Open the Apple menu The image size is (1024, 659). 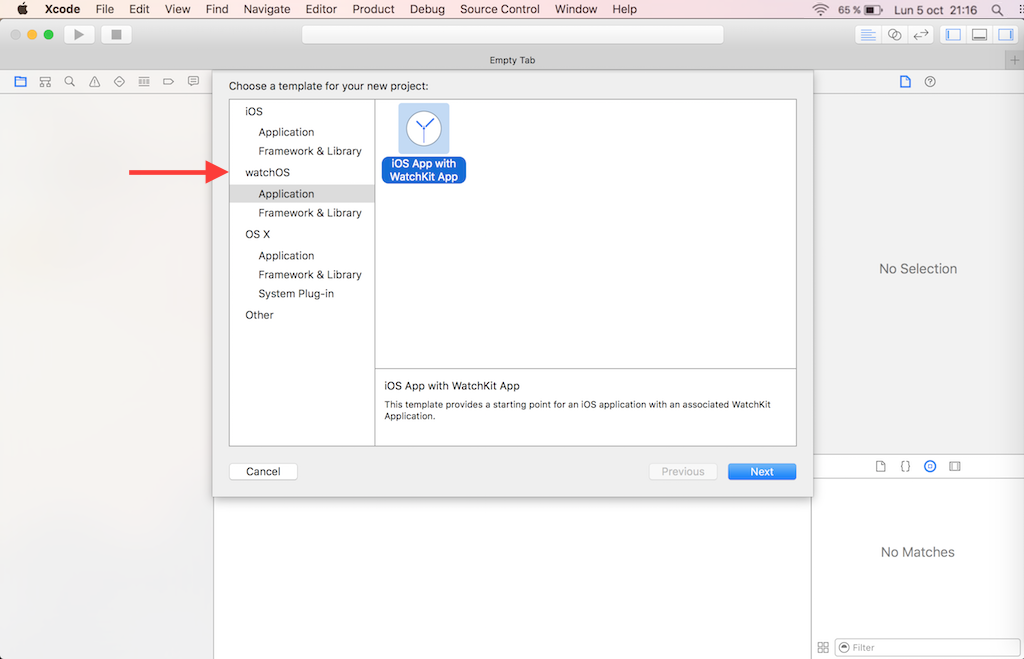point(22,9)
